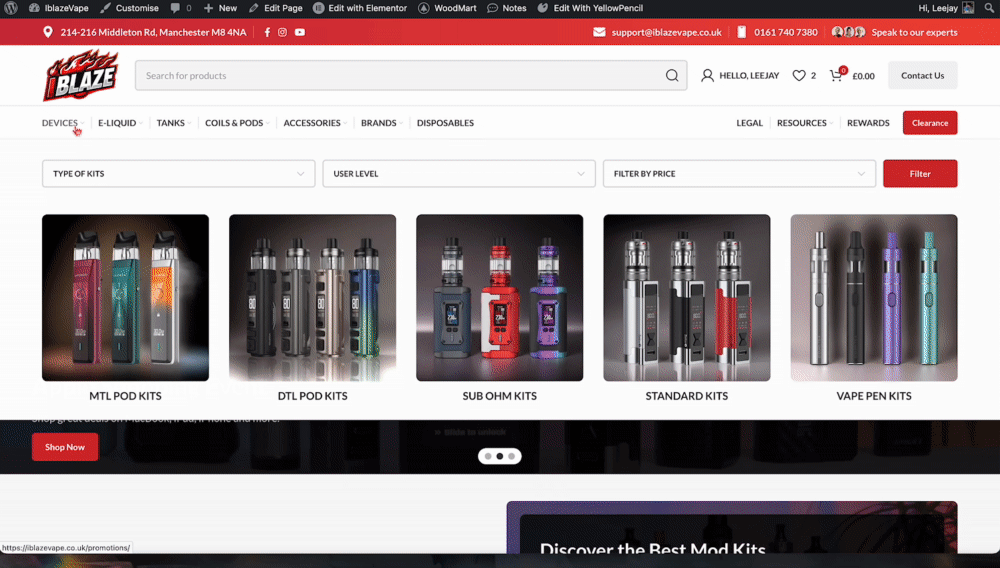Open the DISPOSABLES menu item
The width and height of the screenshot is (1000, 568).
(x=445, y=122)
